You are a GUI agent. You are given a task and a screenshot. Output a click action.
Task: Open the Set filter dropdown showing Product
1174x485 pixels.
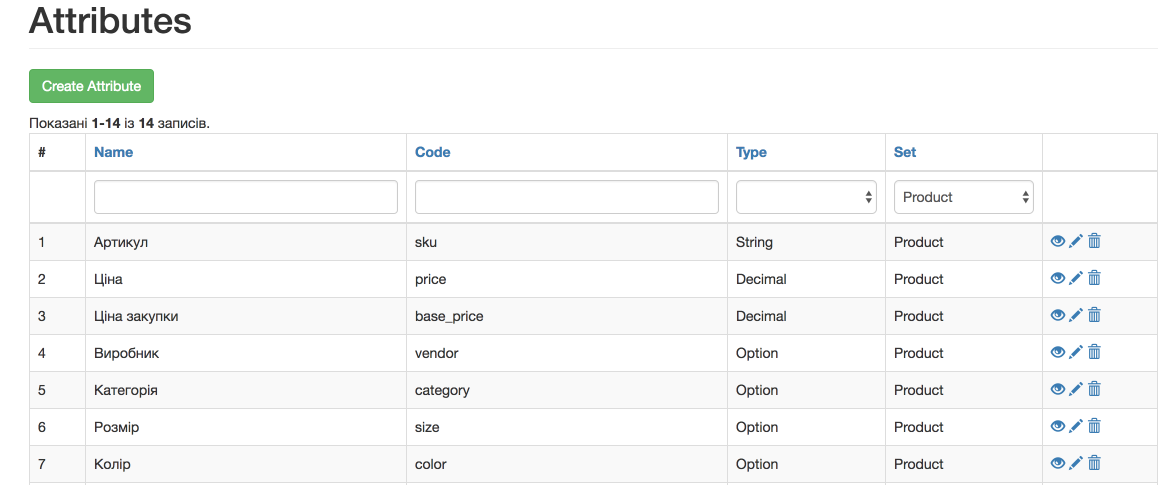[x=964, y=197]
